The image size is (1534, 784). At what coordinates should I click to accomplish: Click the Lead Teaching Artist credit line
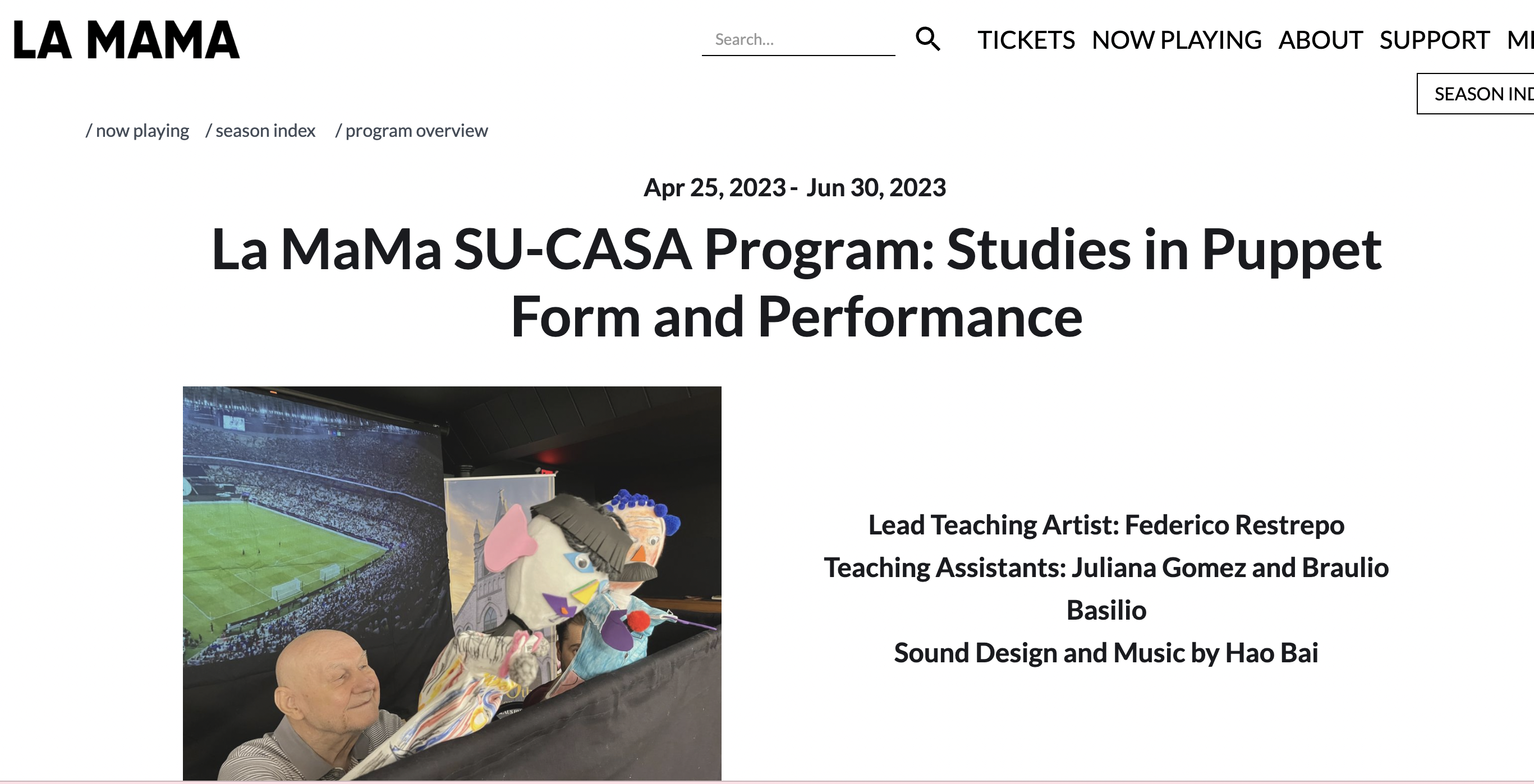pos(1106,525)
